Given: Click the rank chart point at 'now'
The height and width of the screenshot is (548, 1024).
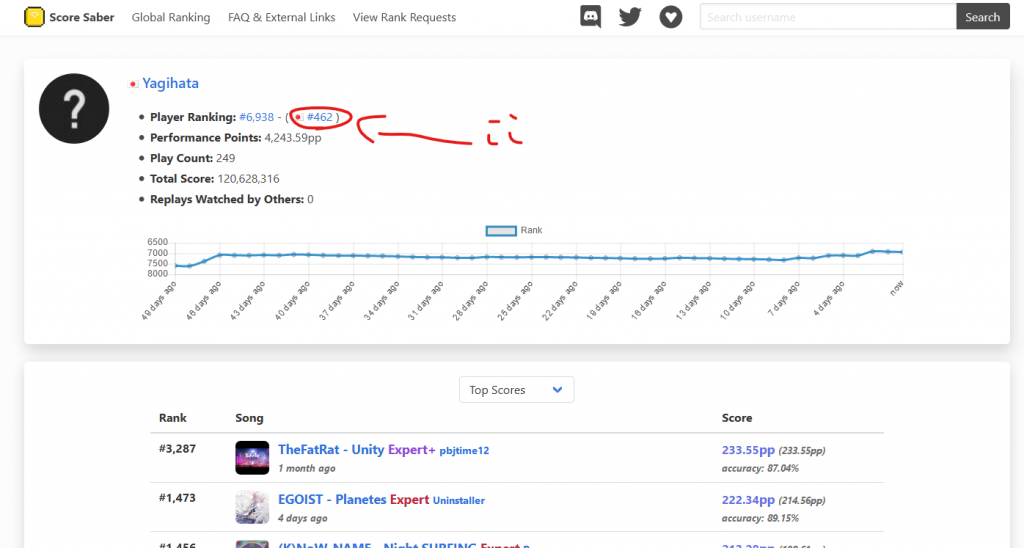Looking at the screenshot, I should [x=902, y=252].
